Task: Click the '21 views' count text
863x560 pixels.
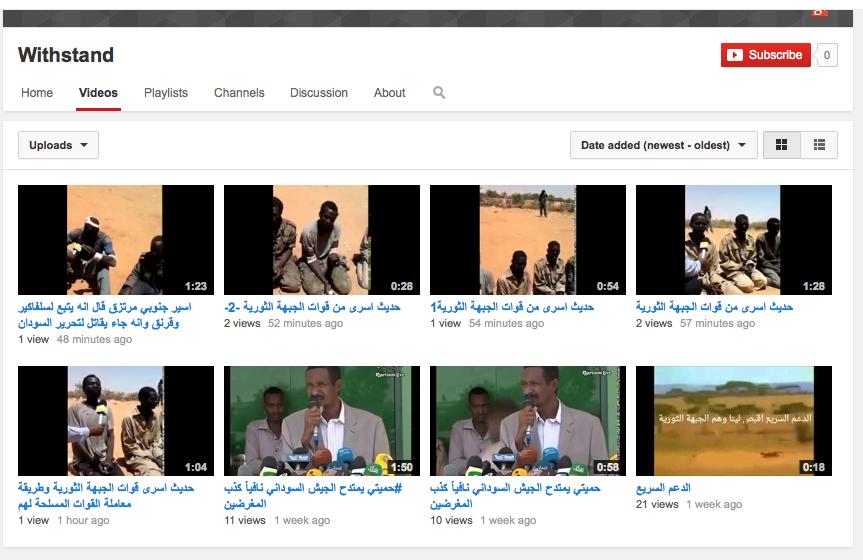Action: pos(657,504)
